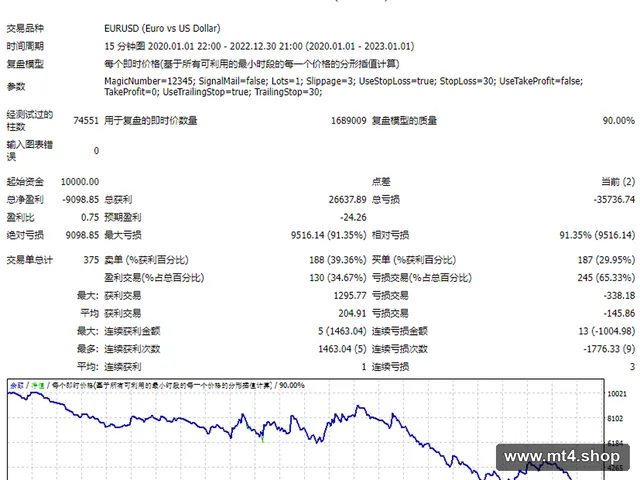The height and width of the screenshot is (480, 640).
Task: Select the loss trades value 245 (65.33%)
Action: click(606, 278)
